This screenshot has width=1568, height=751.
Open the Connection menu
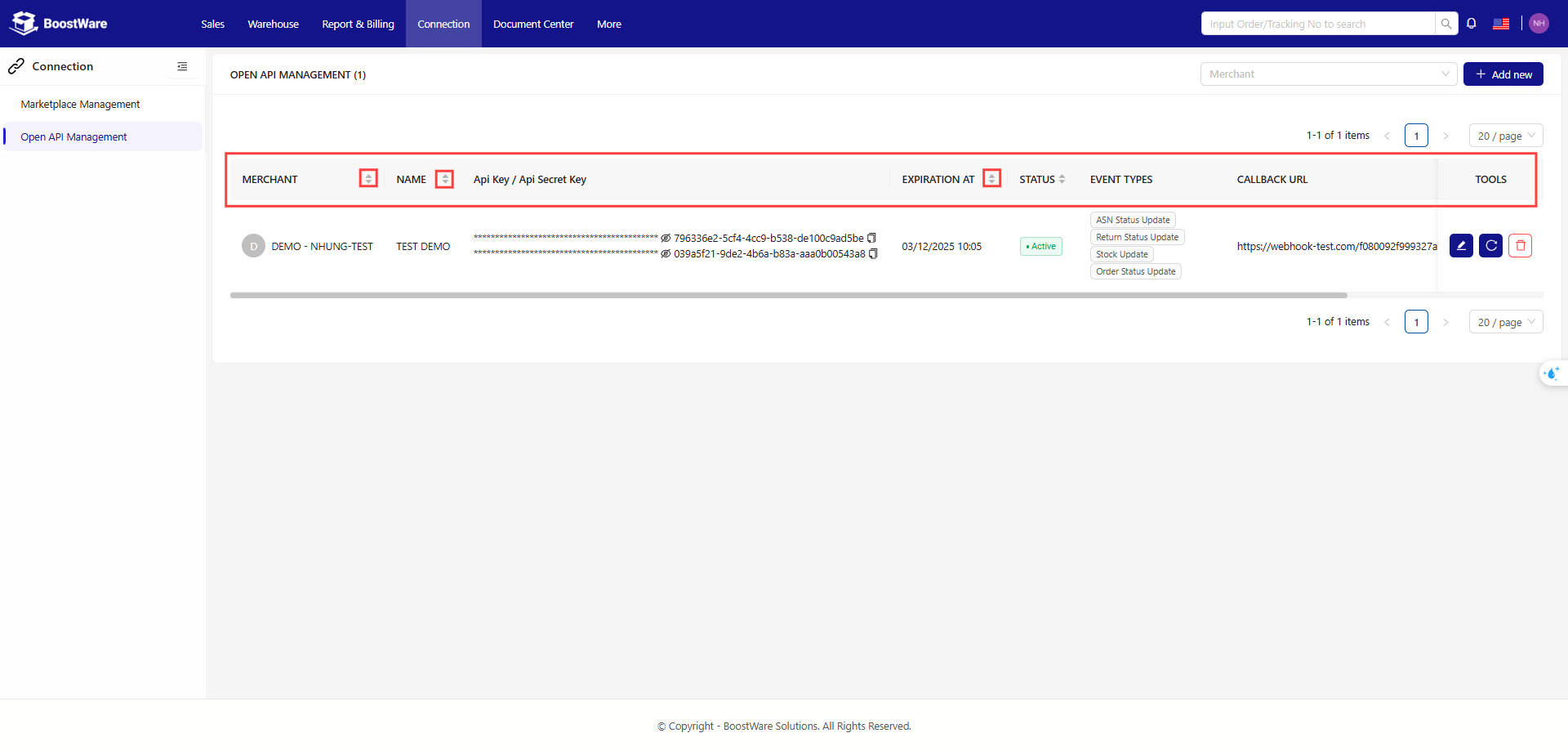(443, 24)
